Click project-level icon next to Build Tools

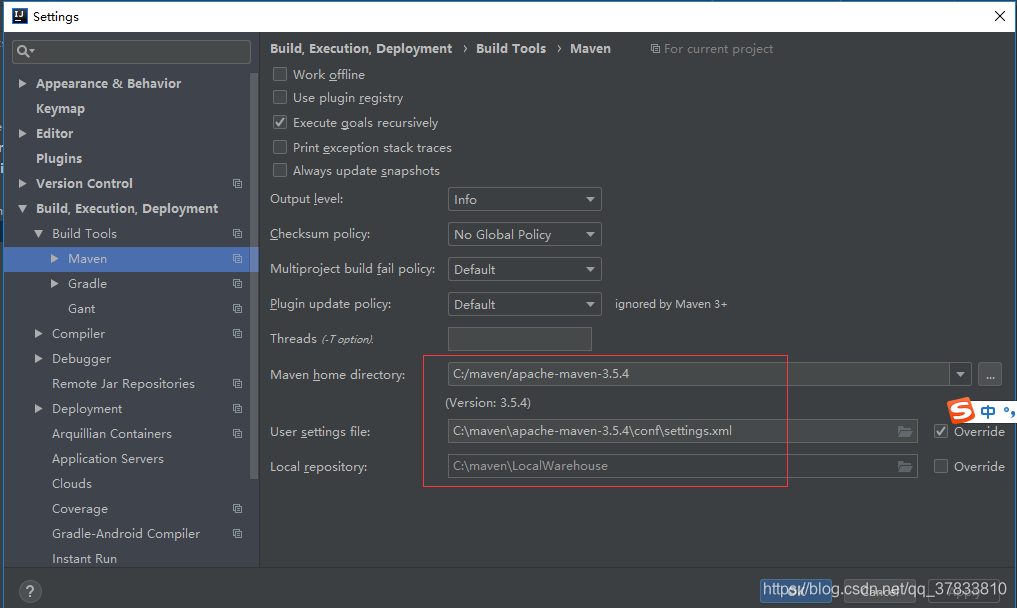coord(237,234)
